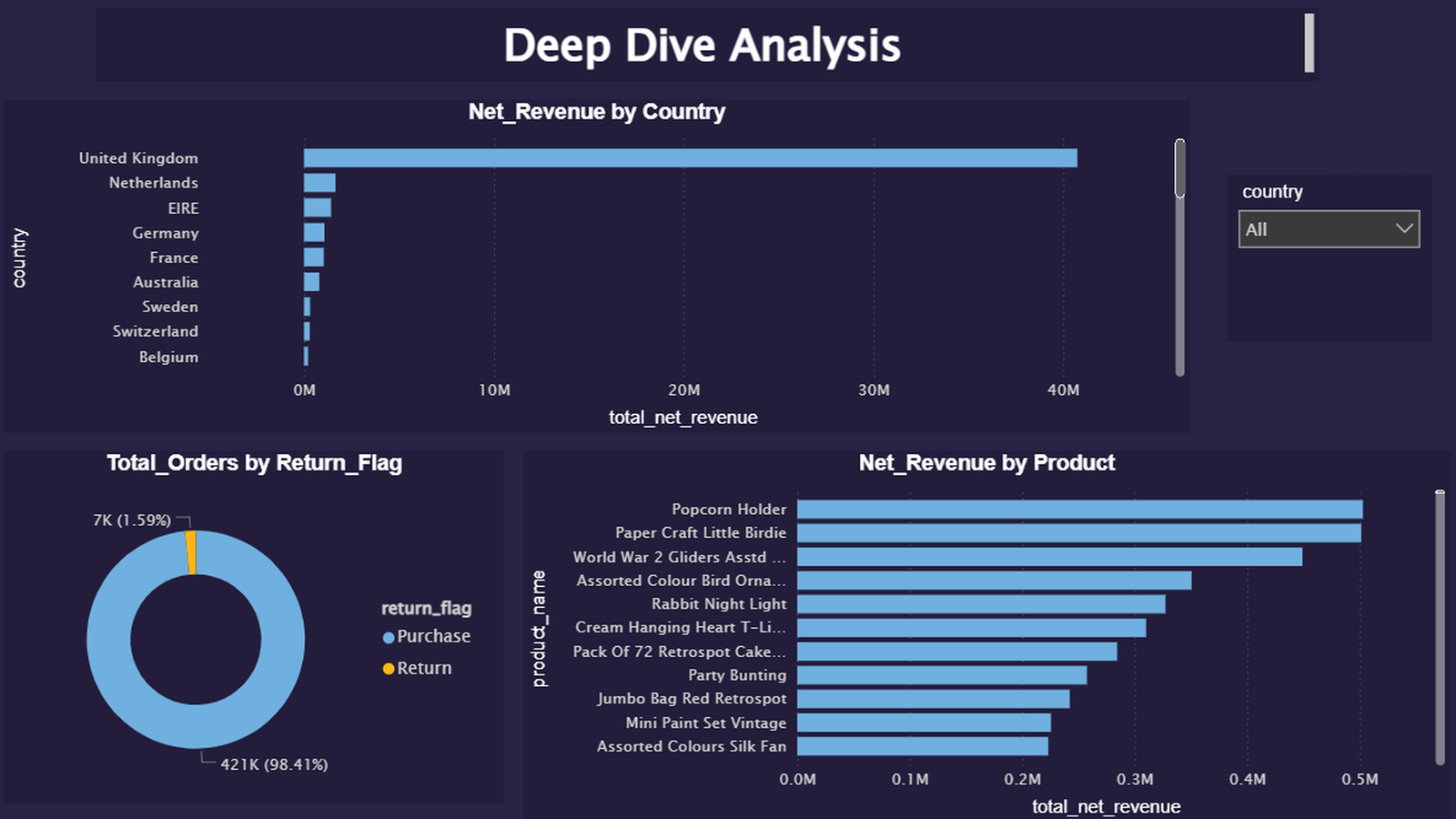Click the dropdown chevron in country slicer
Screen dimensions: 1456x819
(1404, 228)
